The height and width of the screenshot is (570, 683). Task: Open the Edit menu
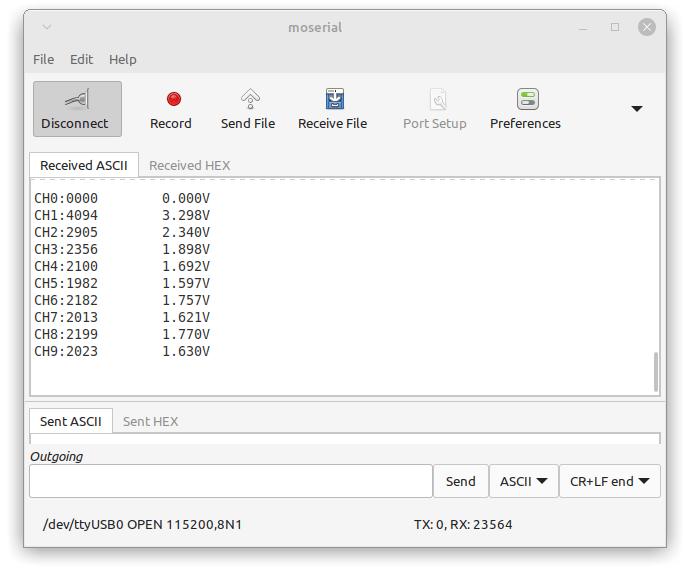81,59
